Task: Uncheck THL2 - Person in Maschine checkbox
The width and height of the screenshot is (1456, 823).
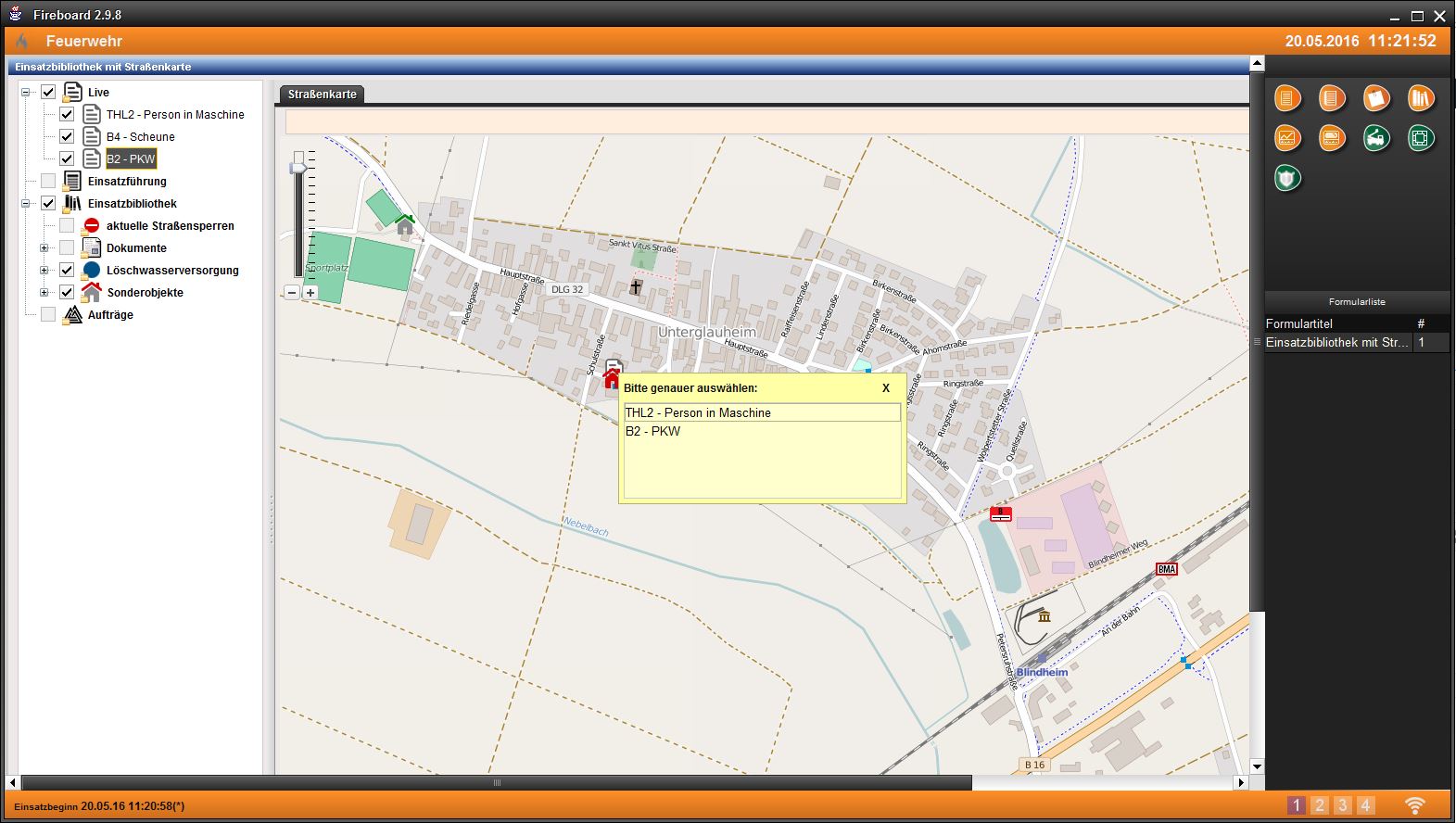Action: [67, 114]
